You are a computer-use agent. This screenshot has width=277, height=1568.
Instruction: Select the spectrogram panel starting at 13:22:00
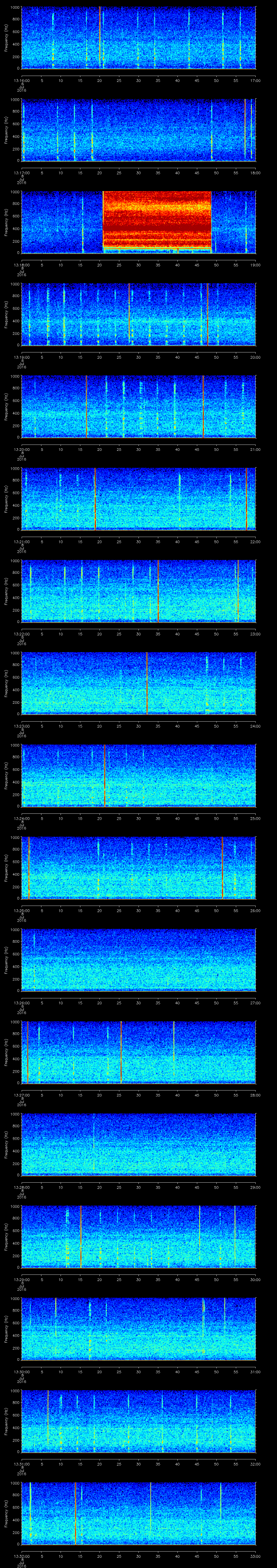(139, 591)
